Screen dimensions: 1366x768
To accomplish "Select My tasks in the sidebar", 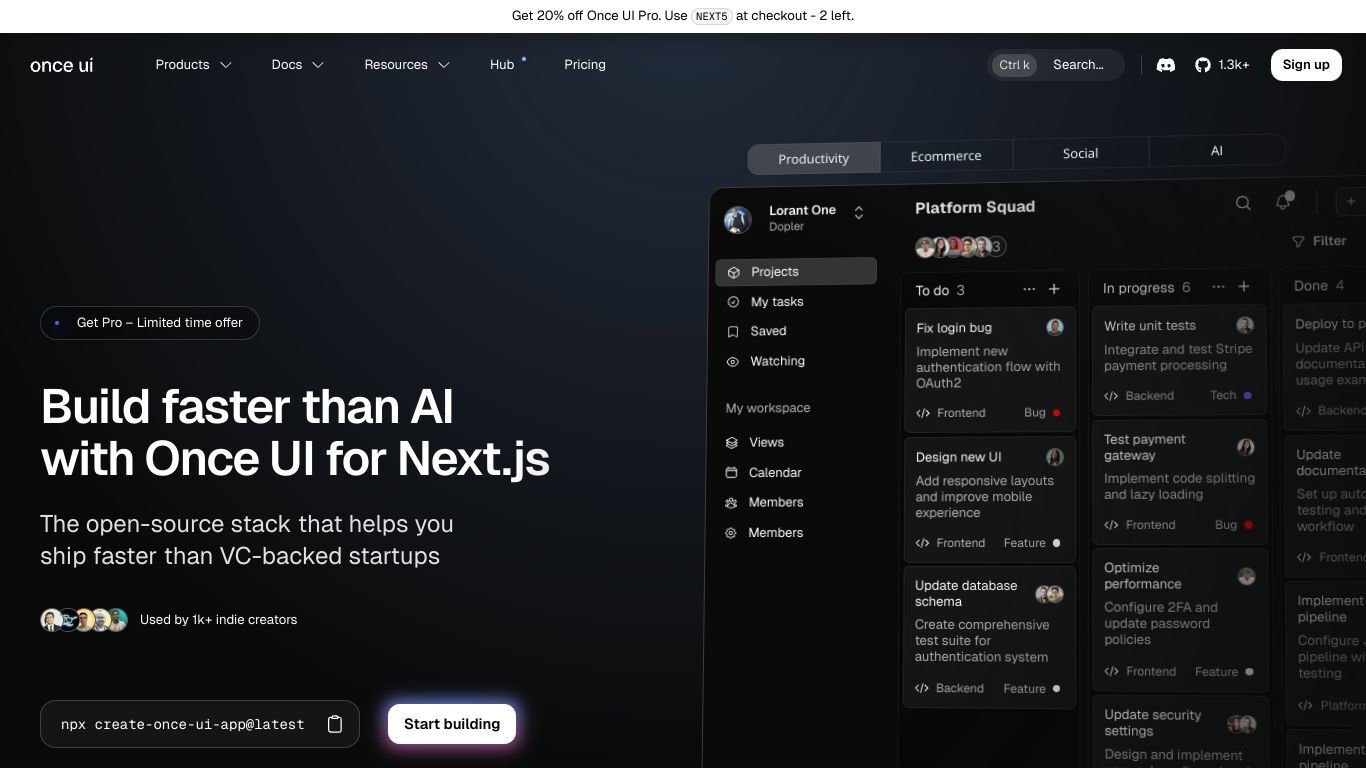I will click(x=777, y=302).
